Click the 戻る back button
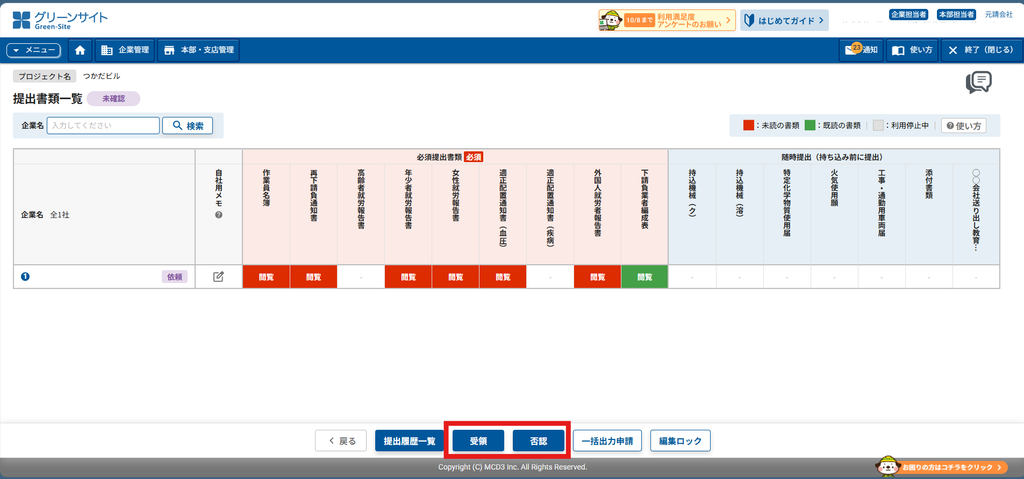 pyautogui.click(x=341, y=440)
